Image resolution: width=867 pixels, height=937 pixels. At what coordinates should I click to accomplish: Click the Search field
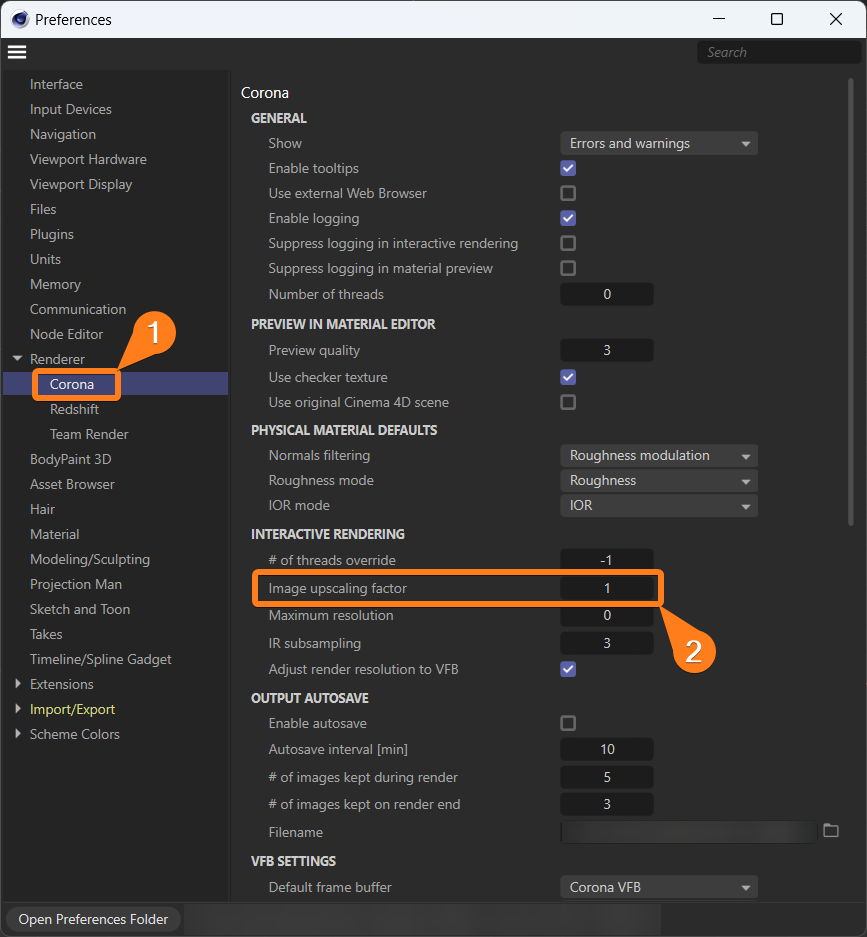(779, 53)
